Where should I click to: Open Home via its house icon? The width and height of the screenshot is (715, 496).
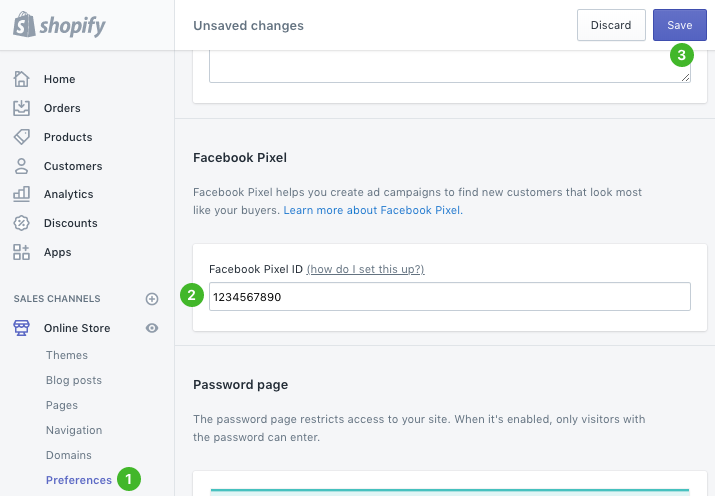point(21,79)
